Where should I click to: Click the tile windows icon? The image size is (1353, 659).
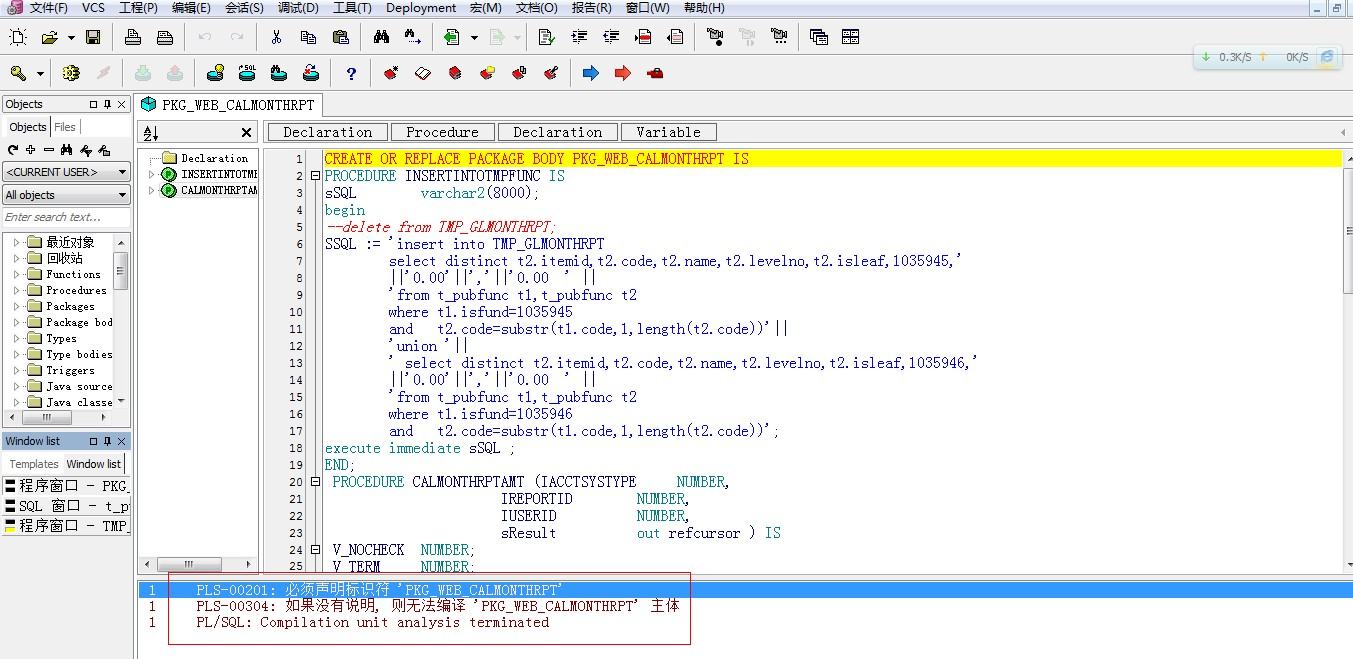click(851, 38)
